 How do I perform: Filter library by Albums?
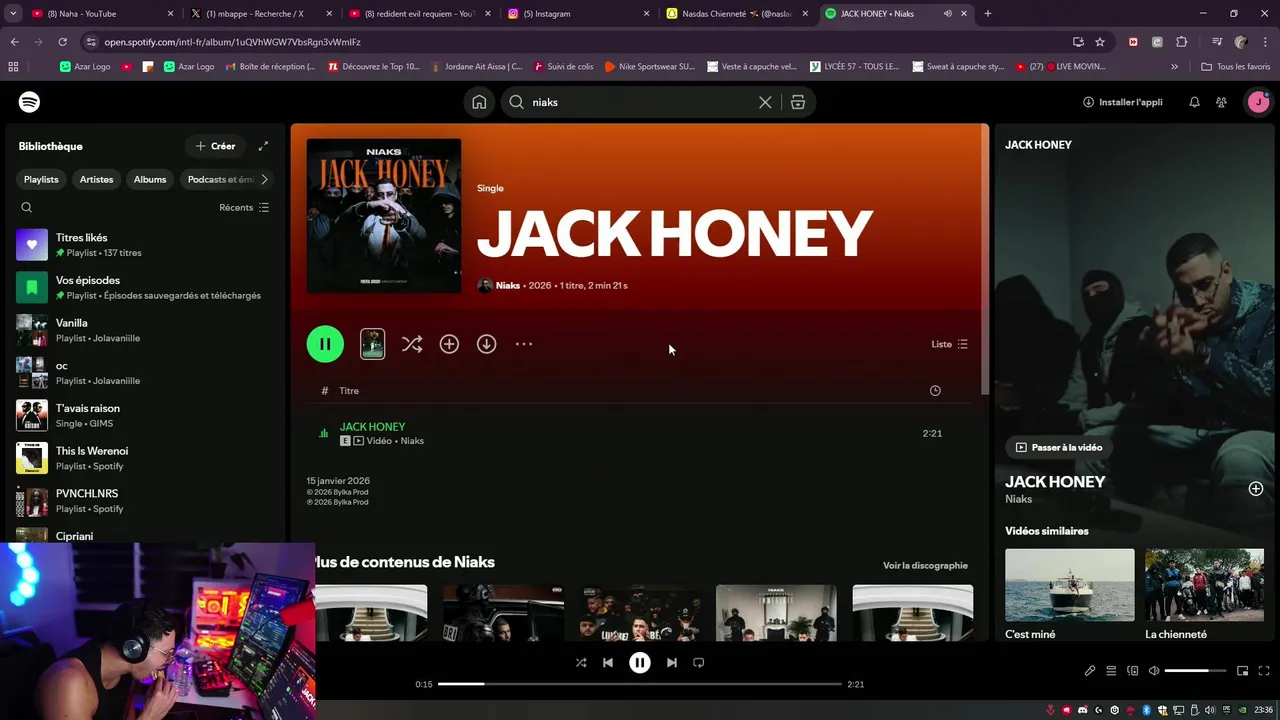150,179
